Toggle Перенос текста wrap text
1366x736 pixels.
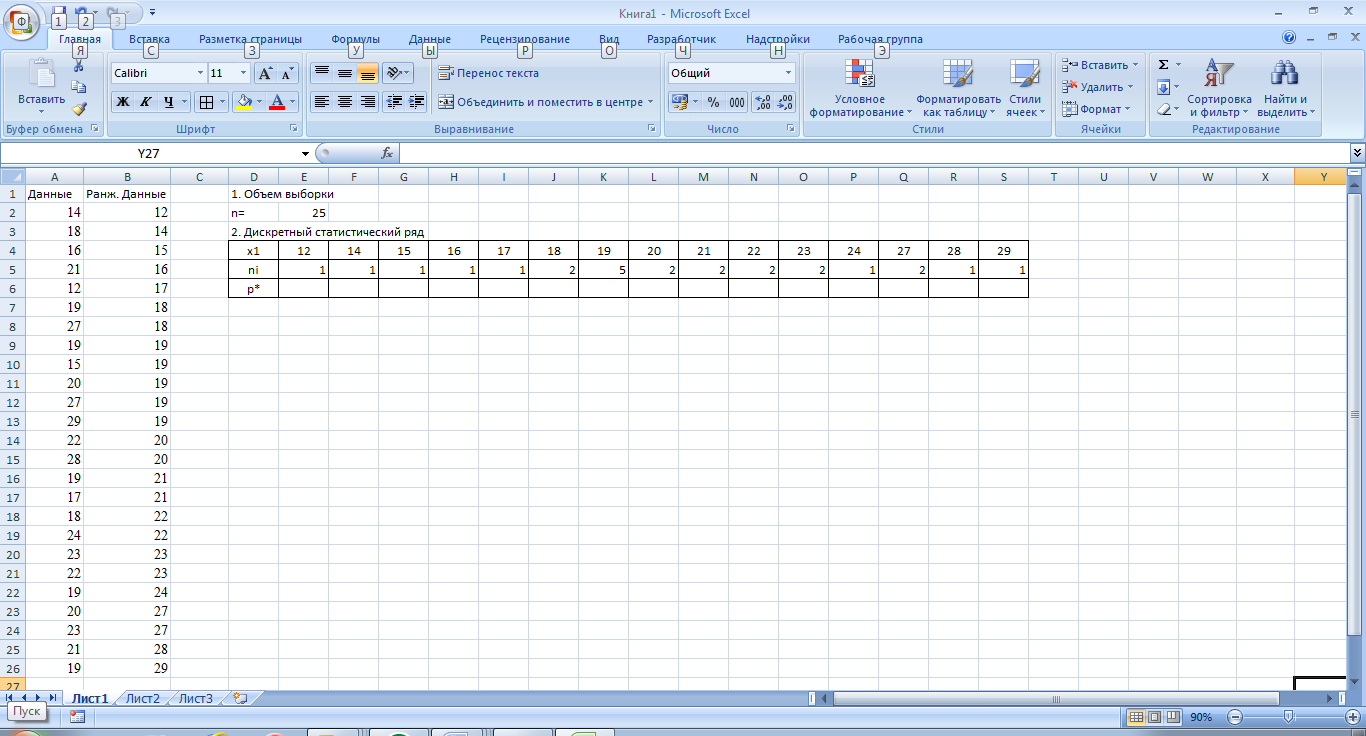coord(489,73)
